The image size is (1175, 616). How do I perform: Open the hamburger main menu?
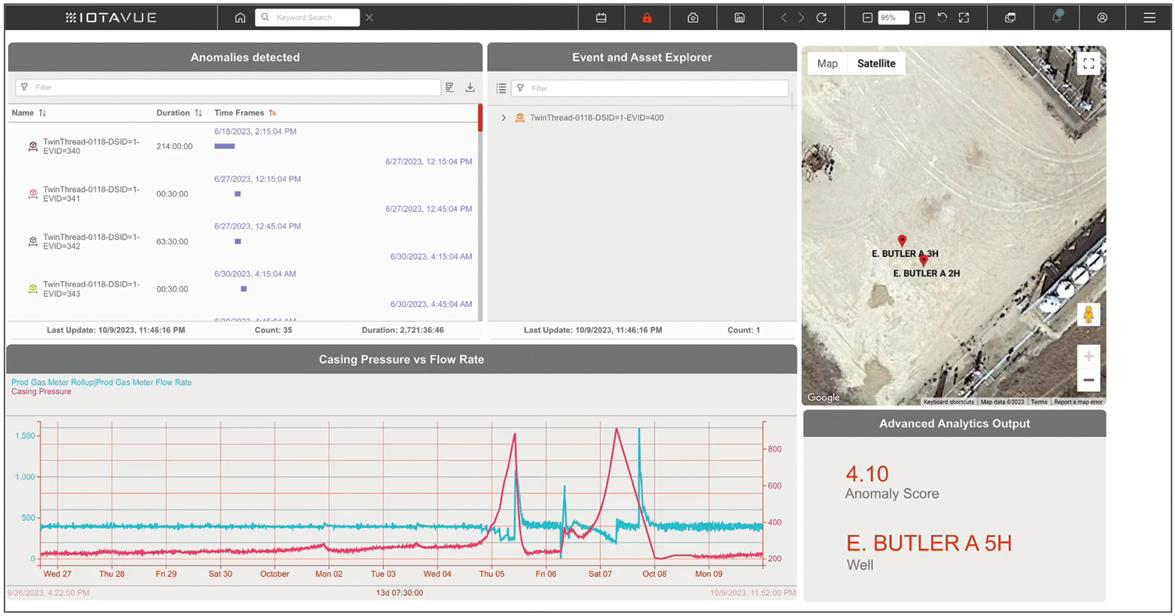point(1150,18)
